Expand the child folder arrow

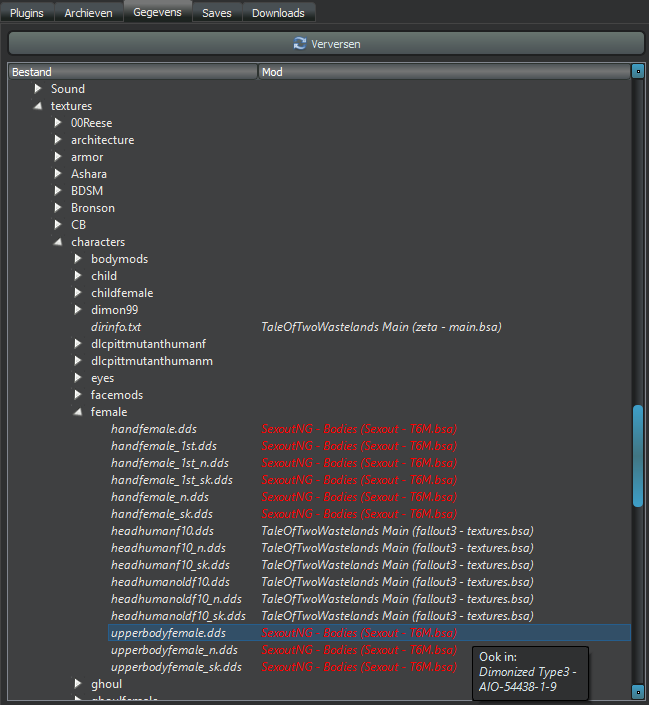[78, 276]
